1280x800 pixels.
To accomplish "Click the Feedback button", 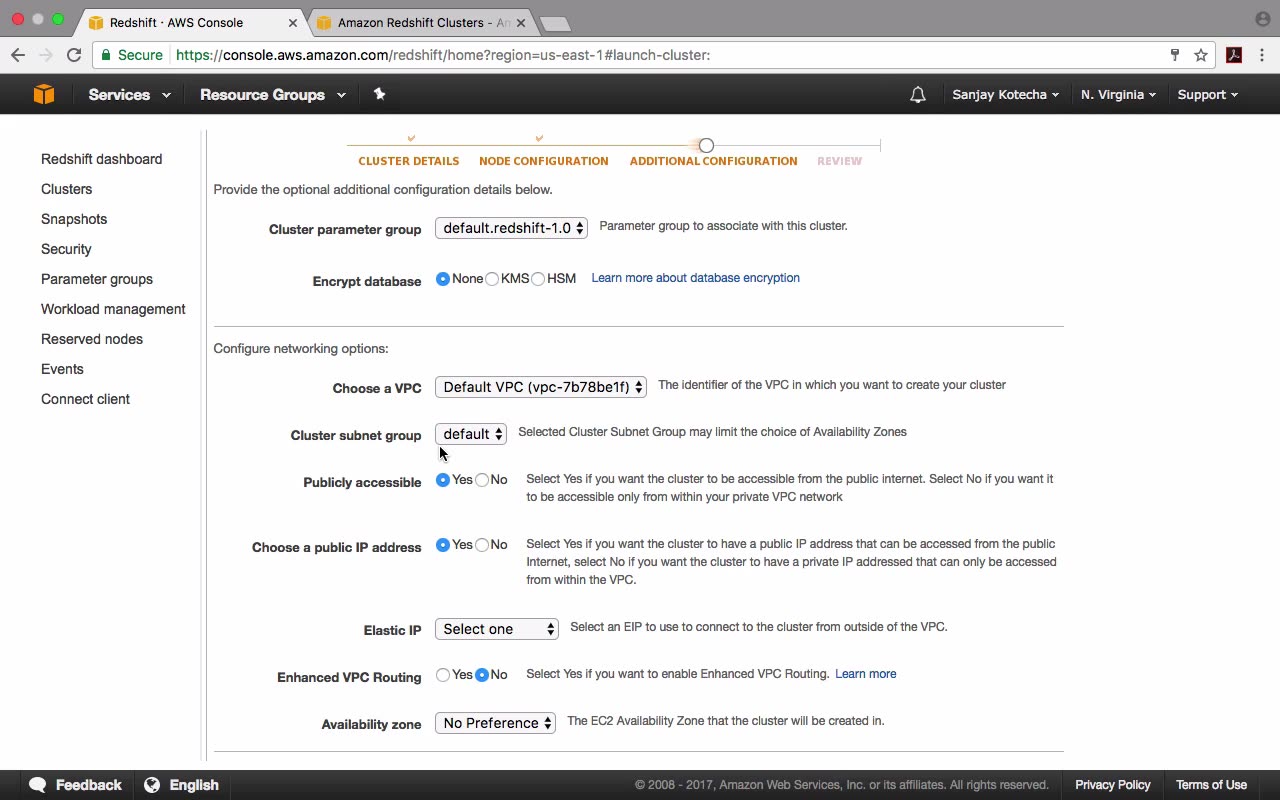I will click(76, 785).
